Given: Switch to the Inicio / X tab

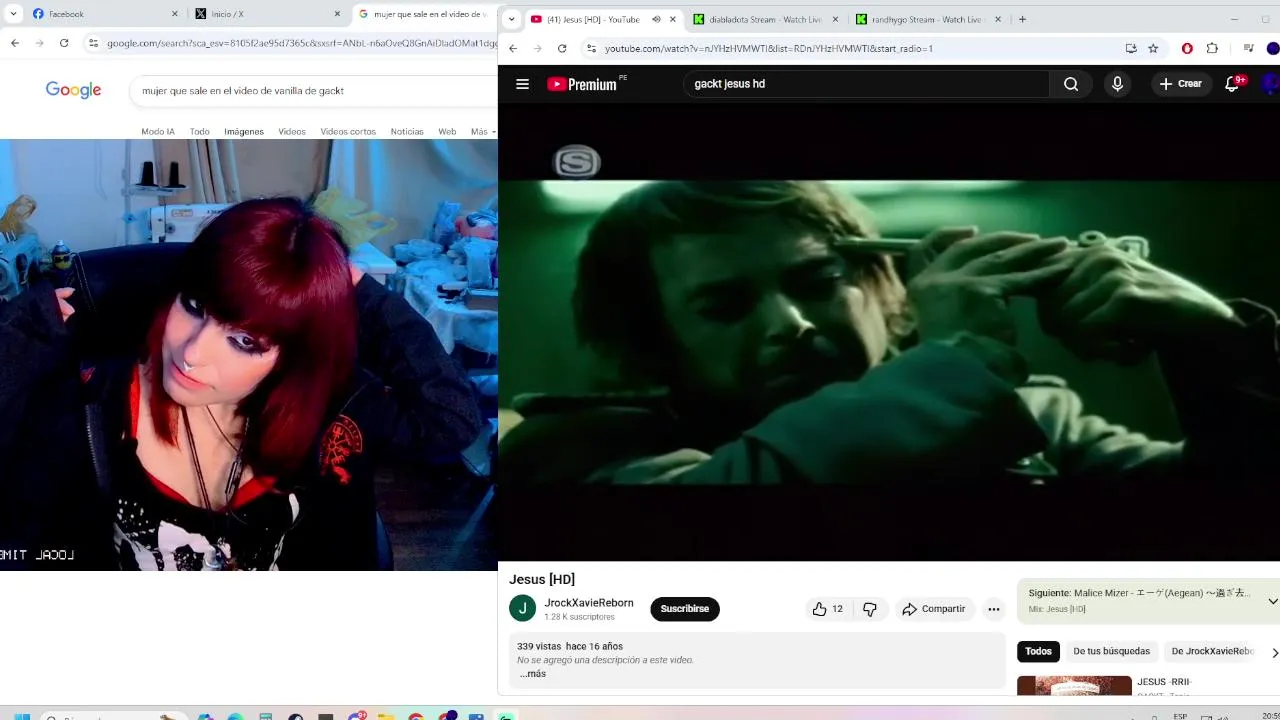Looking at the screenshot, I should [268, 14].
